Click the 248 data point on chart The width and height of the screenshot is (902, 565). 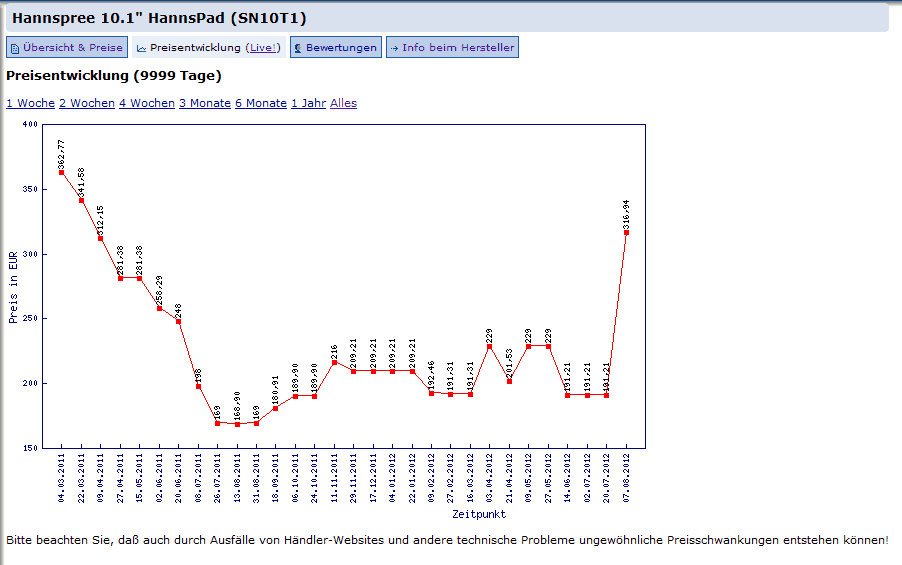178,322
